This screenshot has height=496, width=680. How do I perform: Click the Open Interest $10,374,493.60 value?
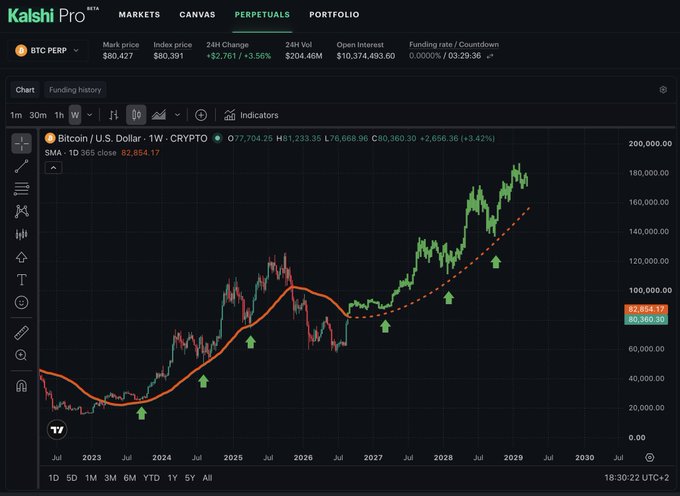366,56
